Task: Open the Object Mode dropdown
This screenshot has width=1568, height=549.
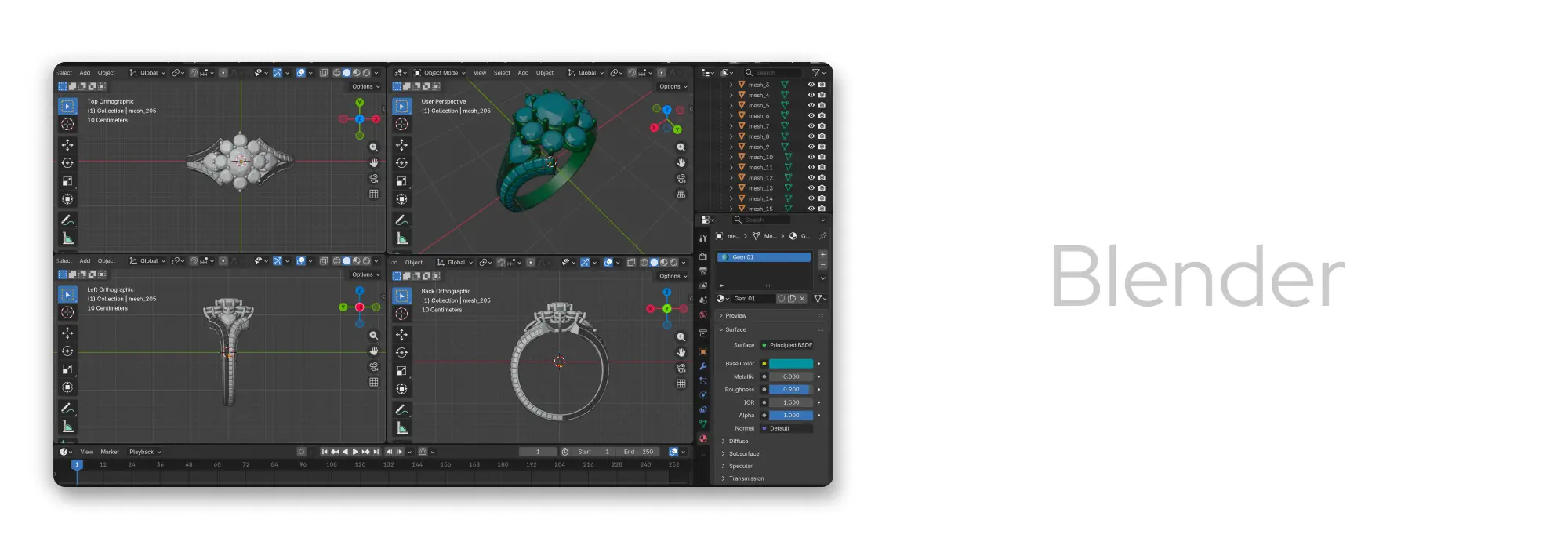Action: click(440, 73)
